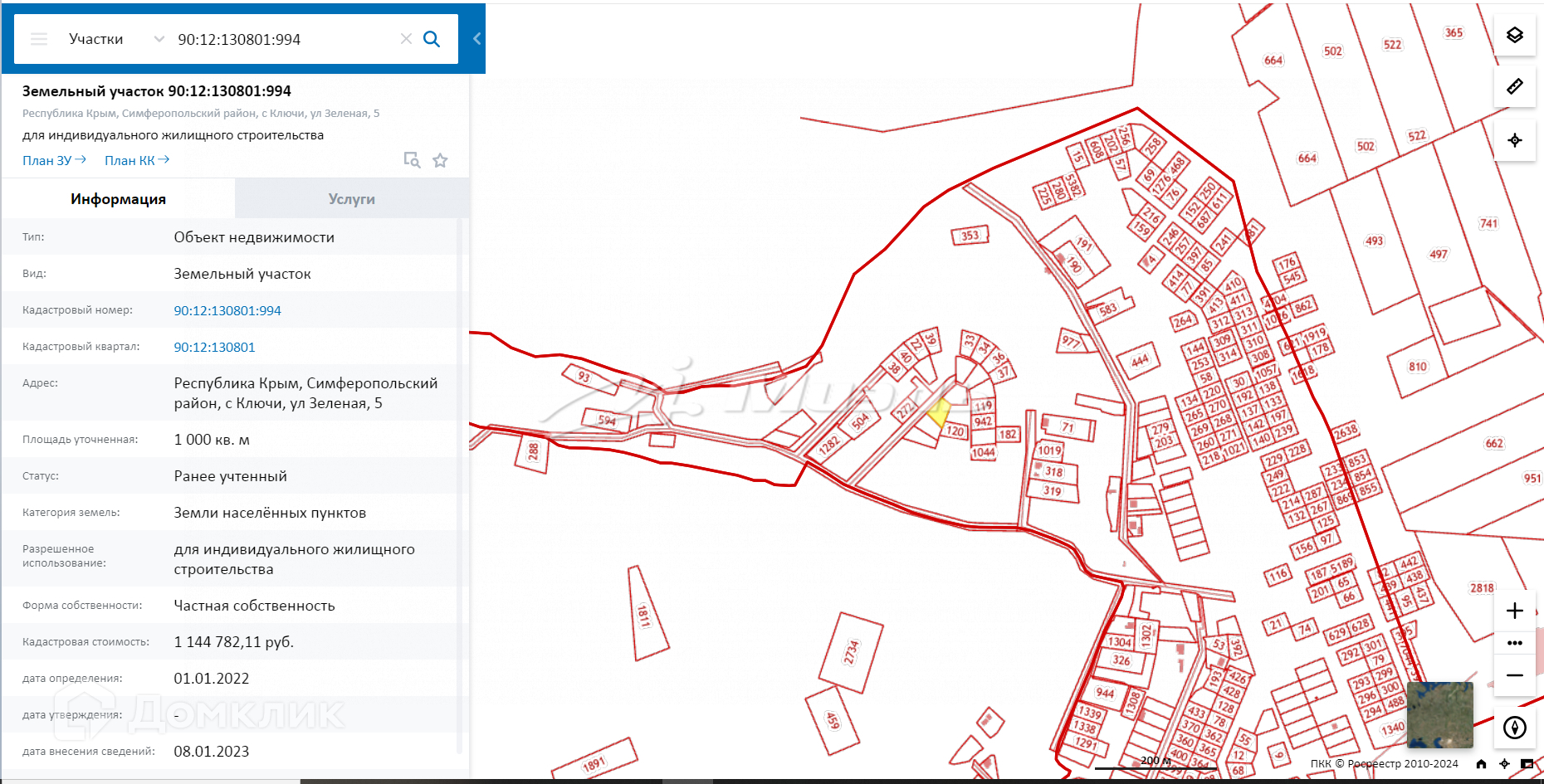Image resolution: width=1544 pixels, height=784 pixels.
Task: Click the cadastral number search input
Action: point(282,39)
